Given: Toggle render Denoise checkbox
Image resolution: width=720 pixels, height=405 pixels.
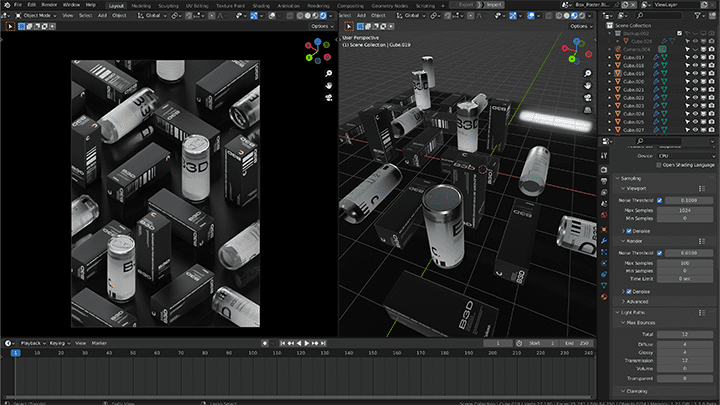Looking at the screenshot, I should 629,292.
